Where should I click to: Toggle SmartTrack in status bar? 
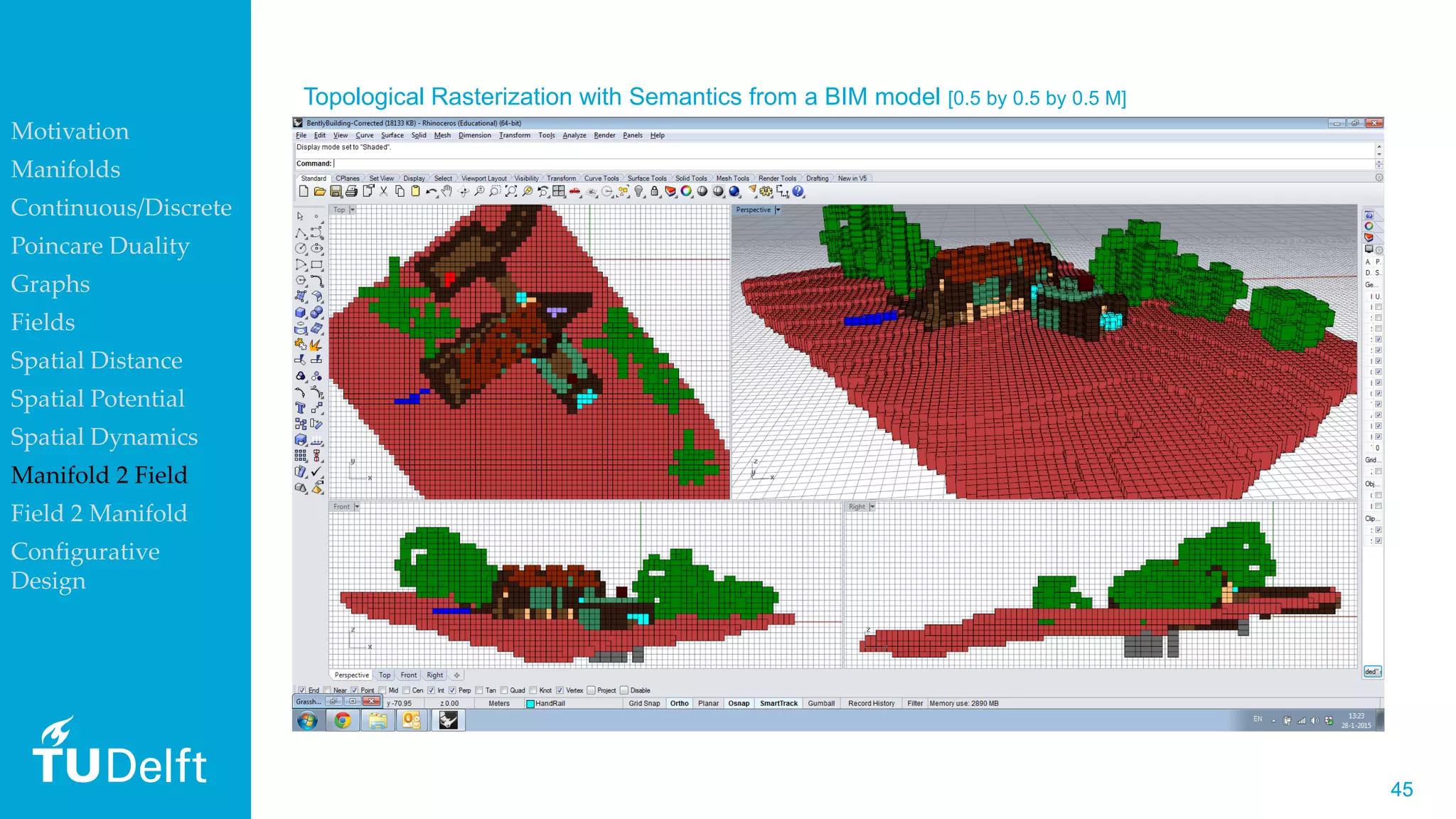[778, 703]
